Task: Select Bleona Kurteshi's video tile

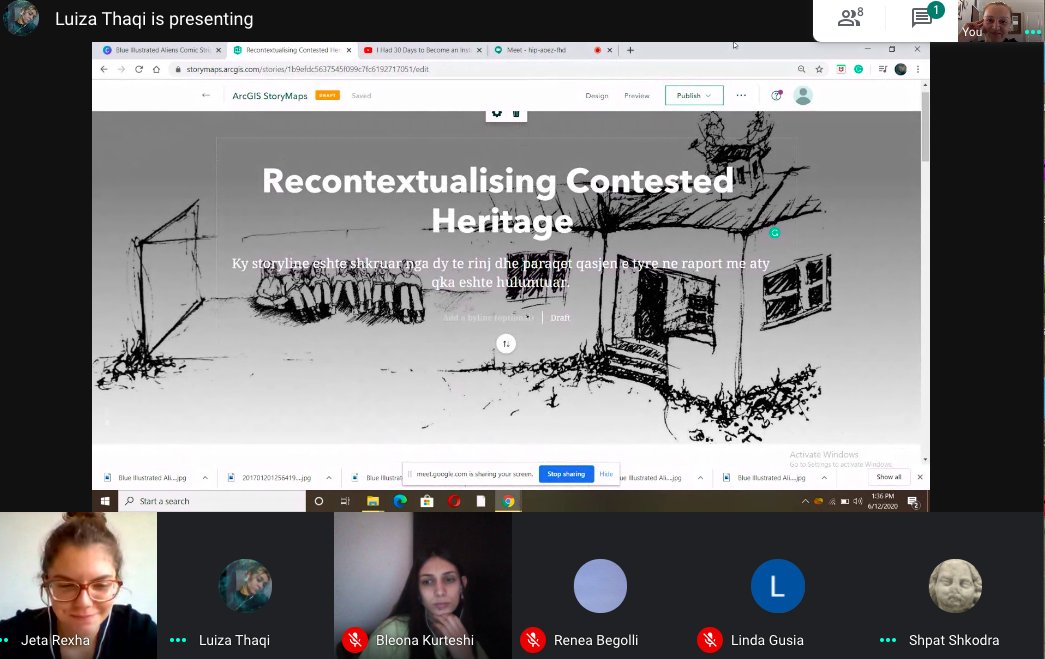Action: 423,585
